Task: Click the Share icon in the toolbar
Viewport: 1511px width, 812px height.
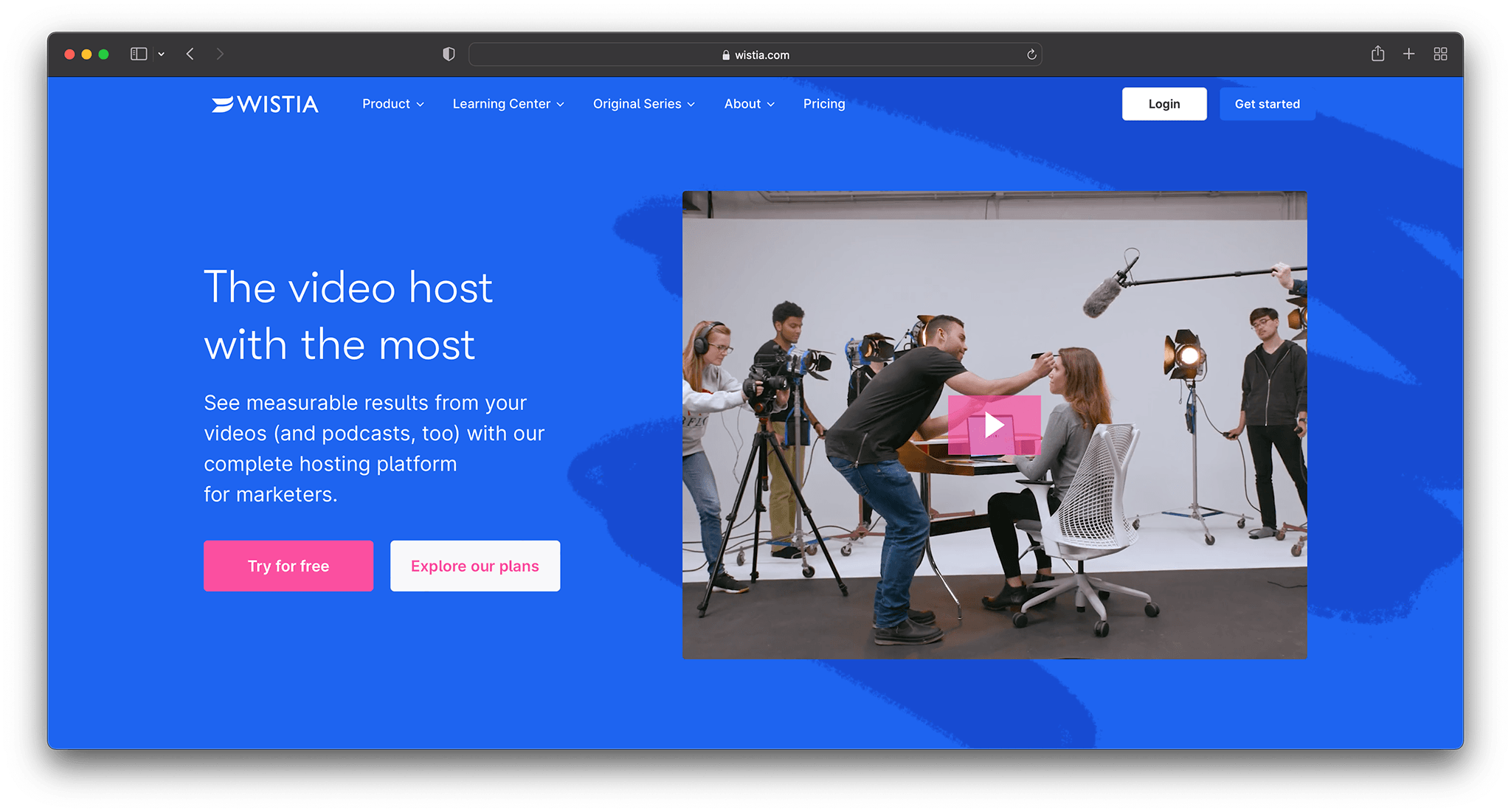Action: (1377, 53)
